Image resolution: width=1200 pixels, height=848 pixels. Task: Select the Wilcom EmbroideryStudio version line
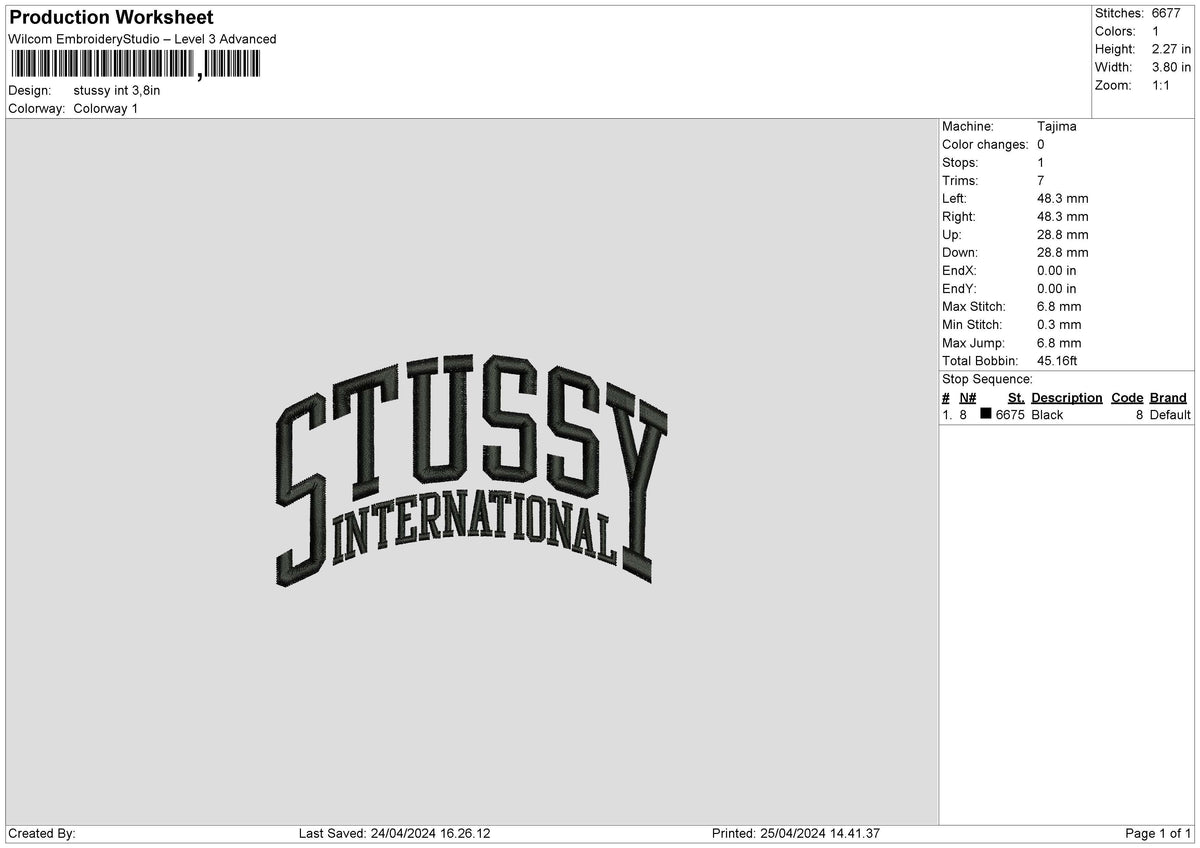click(142, 39)
